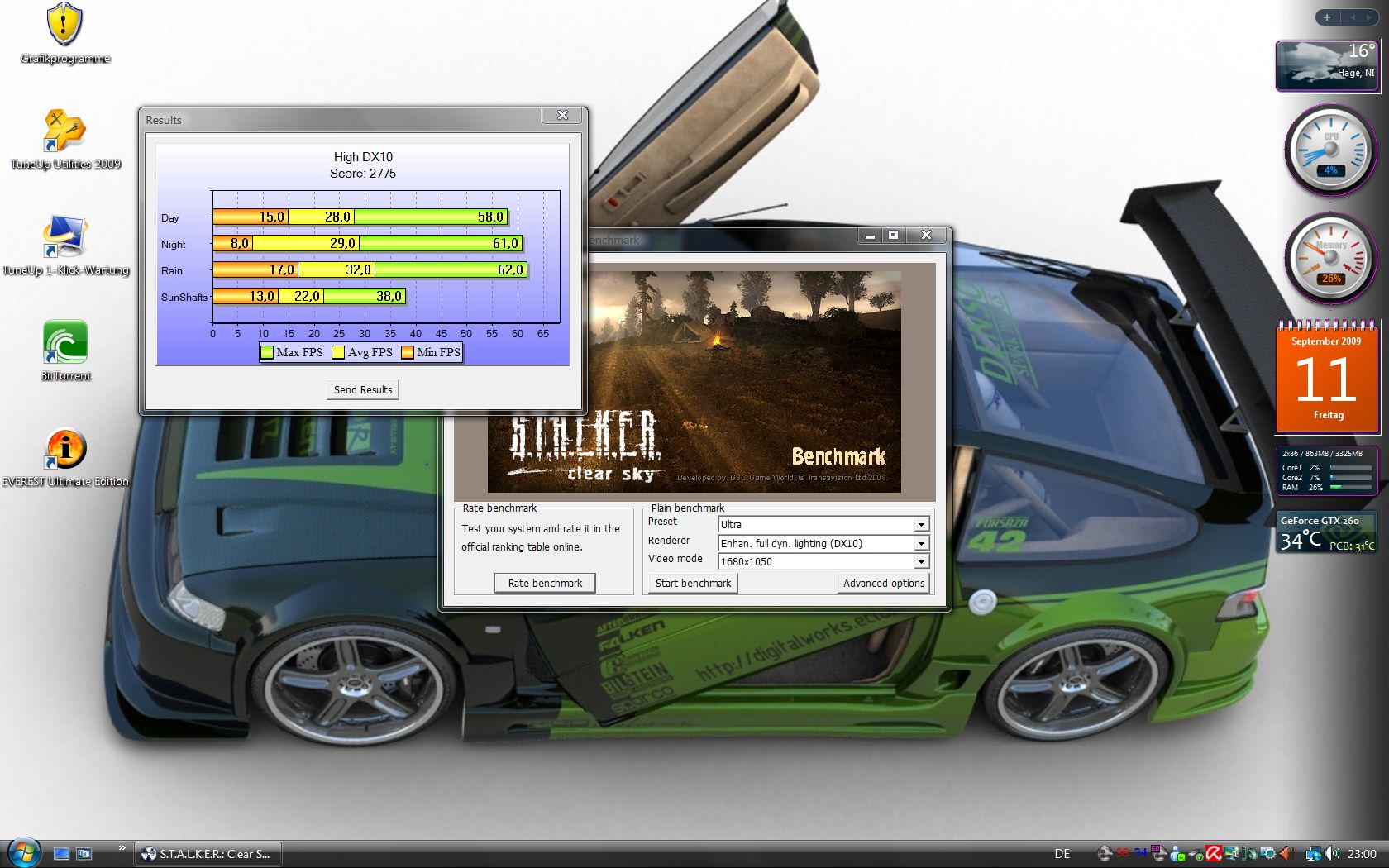Click the Avg FPS yellow legend swatch
This screenshot has height=868, width=1389.
tap(338, 352)
